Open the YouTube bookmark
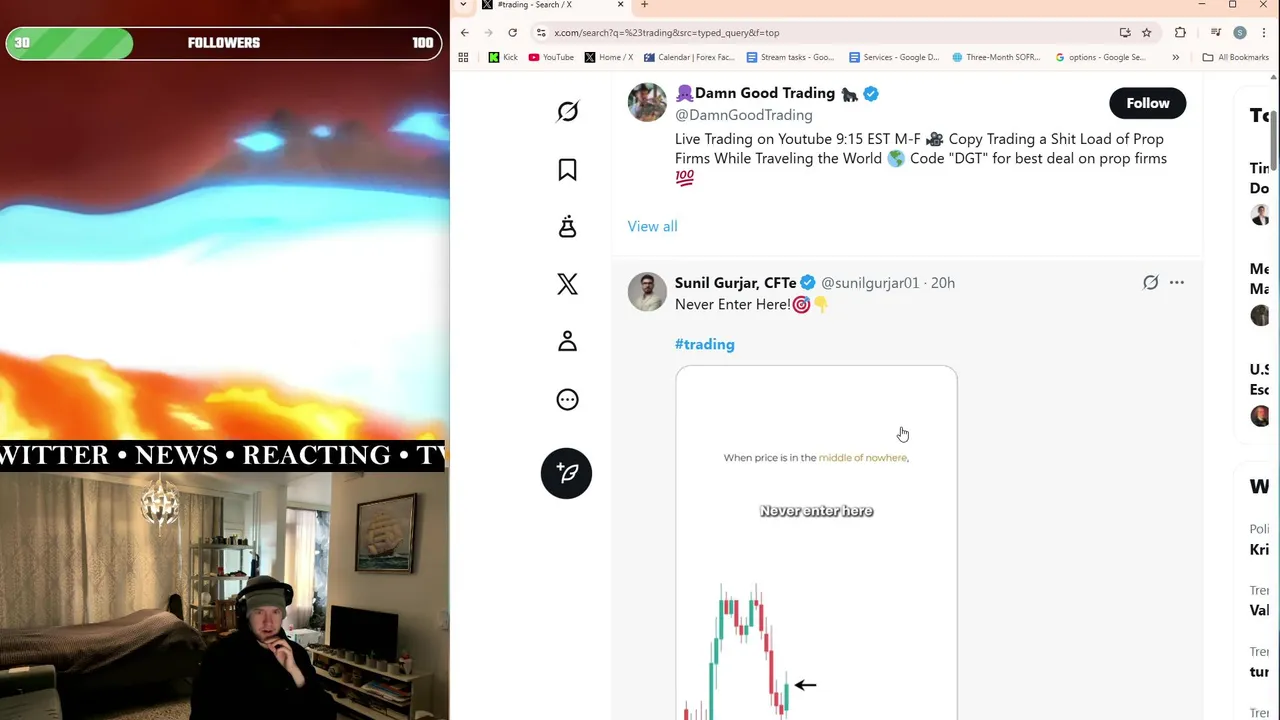The height and width of the screenshot is (720, 1280). 551,57
